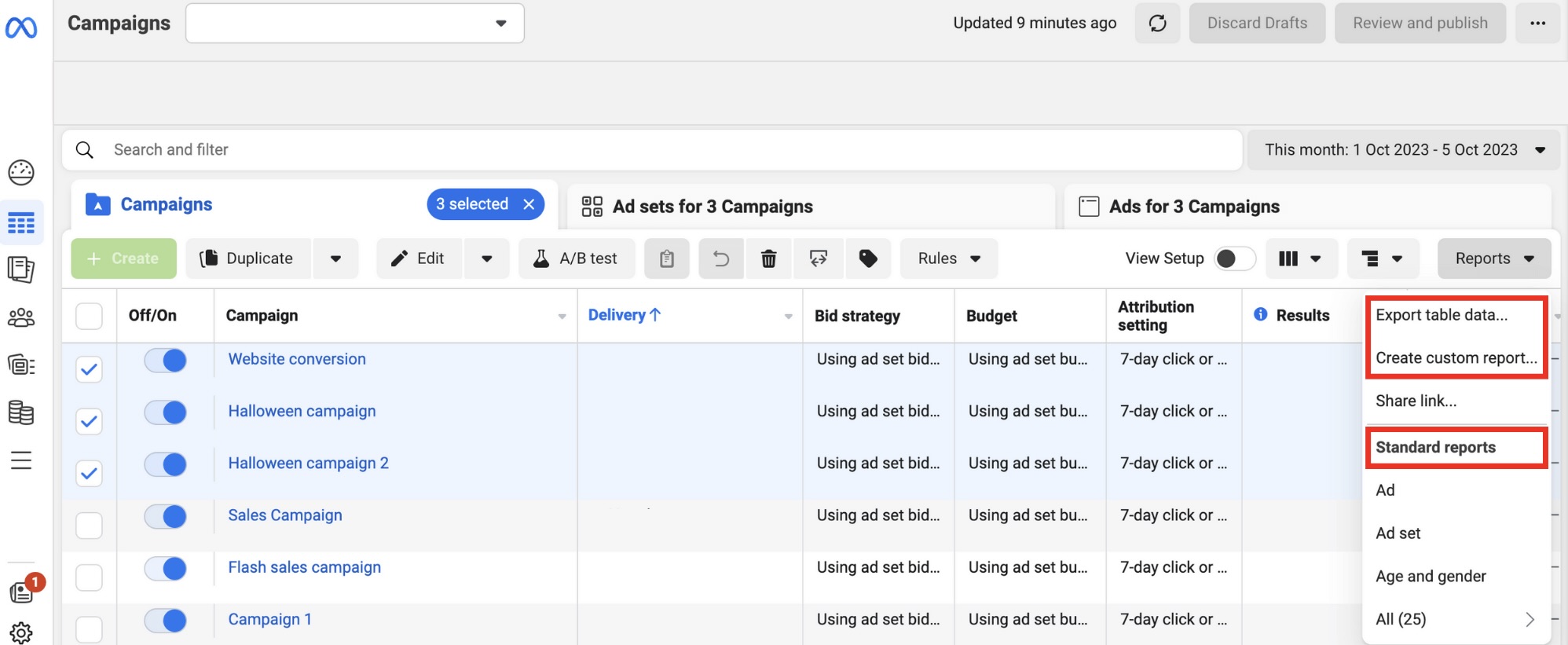Delete selected campaigns with trash icon
Viewport: 1568px width, 645px height.
click(769, 258)
